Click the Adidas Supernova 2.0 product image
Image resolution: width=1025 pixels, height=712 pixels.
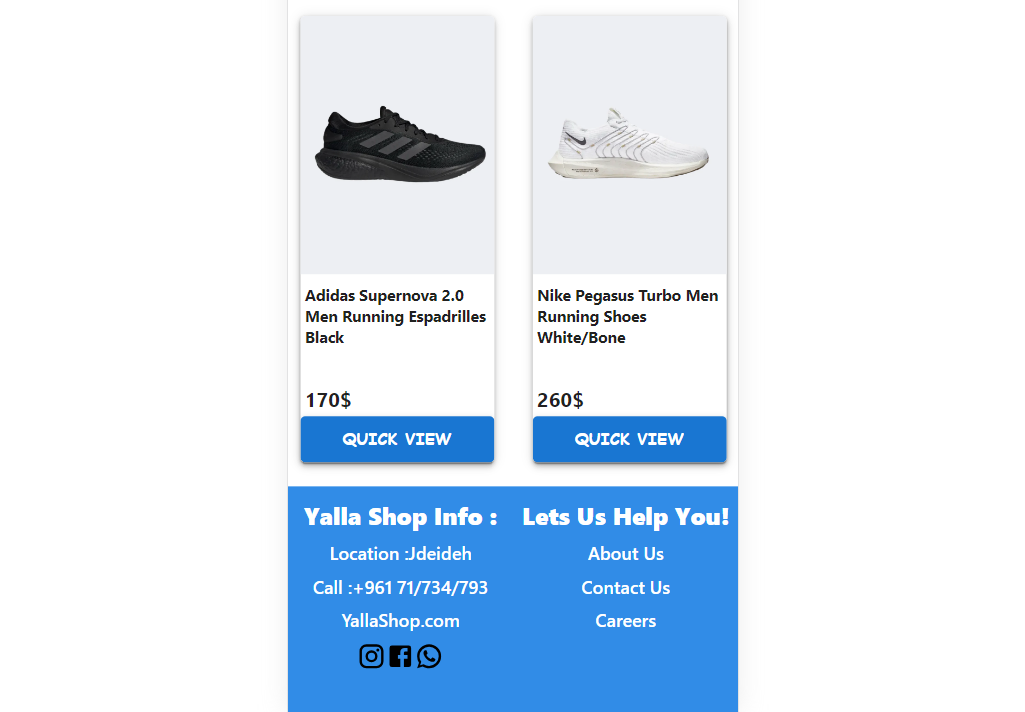(397, 144)
